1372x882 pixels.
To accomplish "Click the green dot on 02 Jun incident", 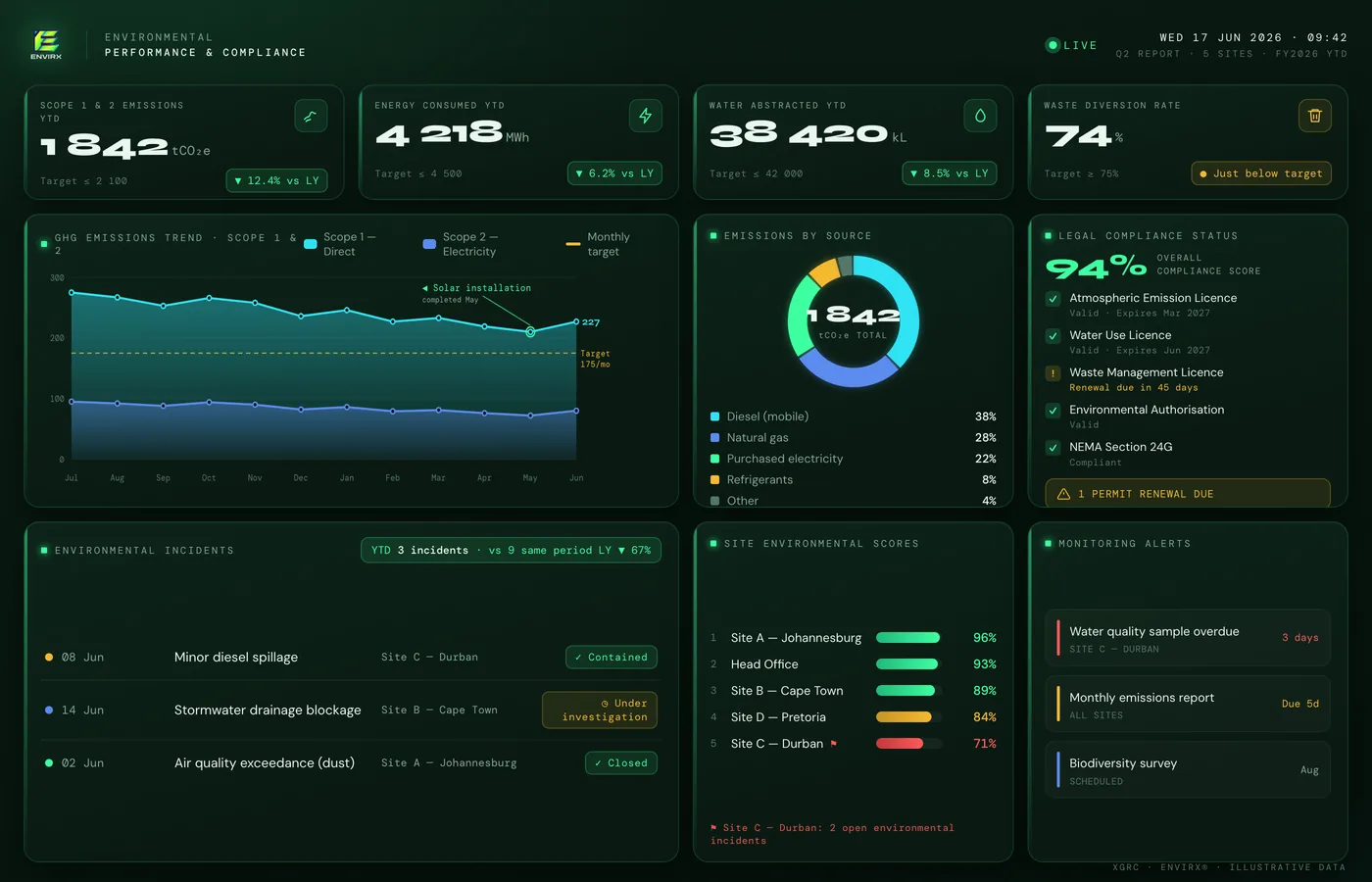I will [49, 763].
